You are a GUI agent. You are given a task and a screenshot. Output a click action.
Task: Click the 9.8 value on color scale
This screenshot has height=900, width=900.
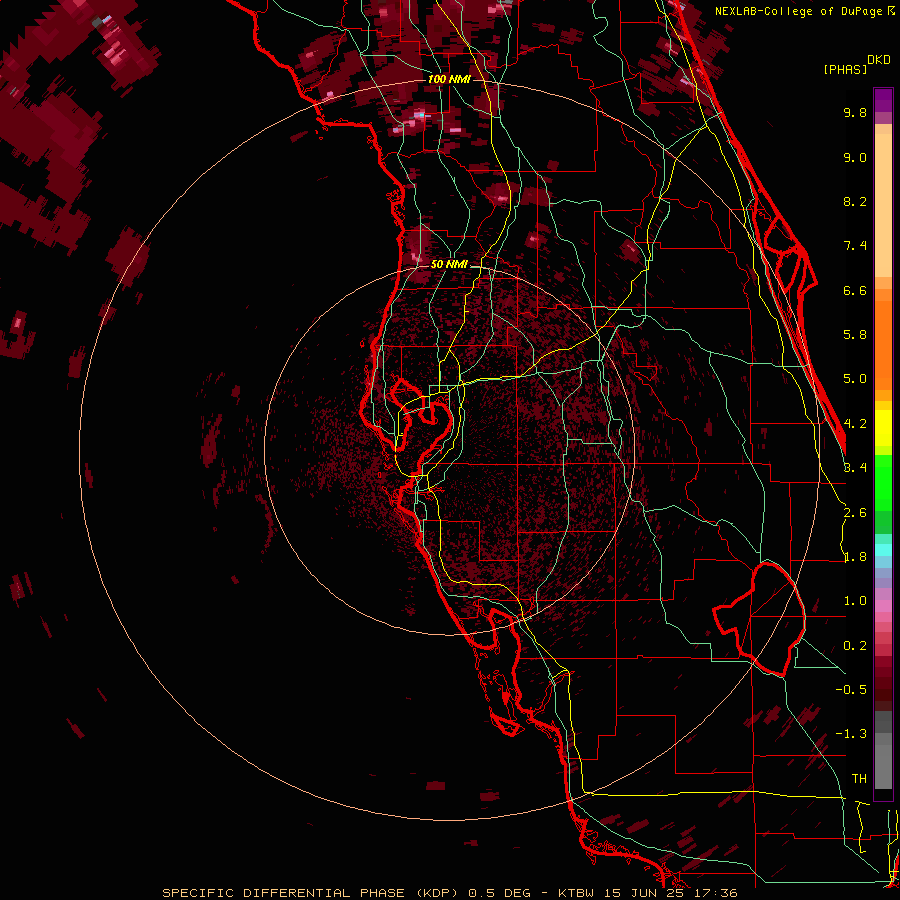pos(855,112)
